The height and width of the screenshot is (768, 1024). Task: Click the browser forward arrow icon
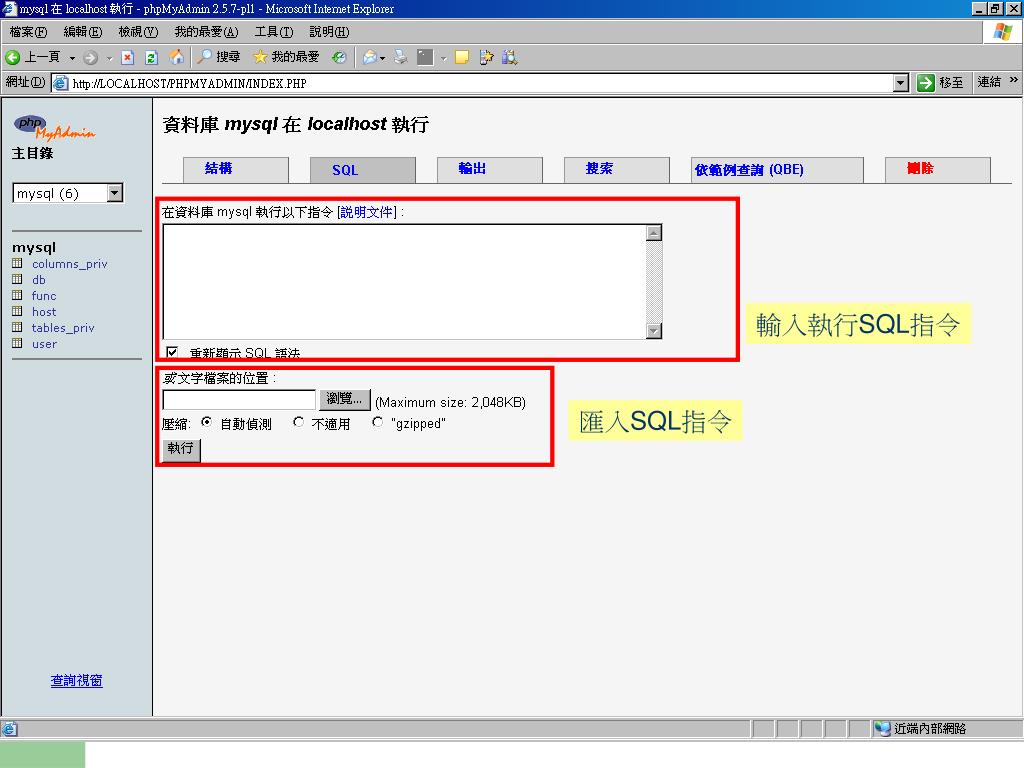pos(91,58)
